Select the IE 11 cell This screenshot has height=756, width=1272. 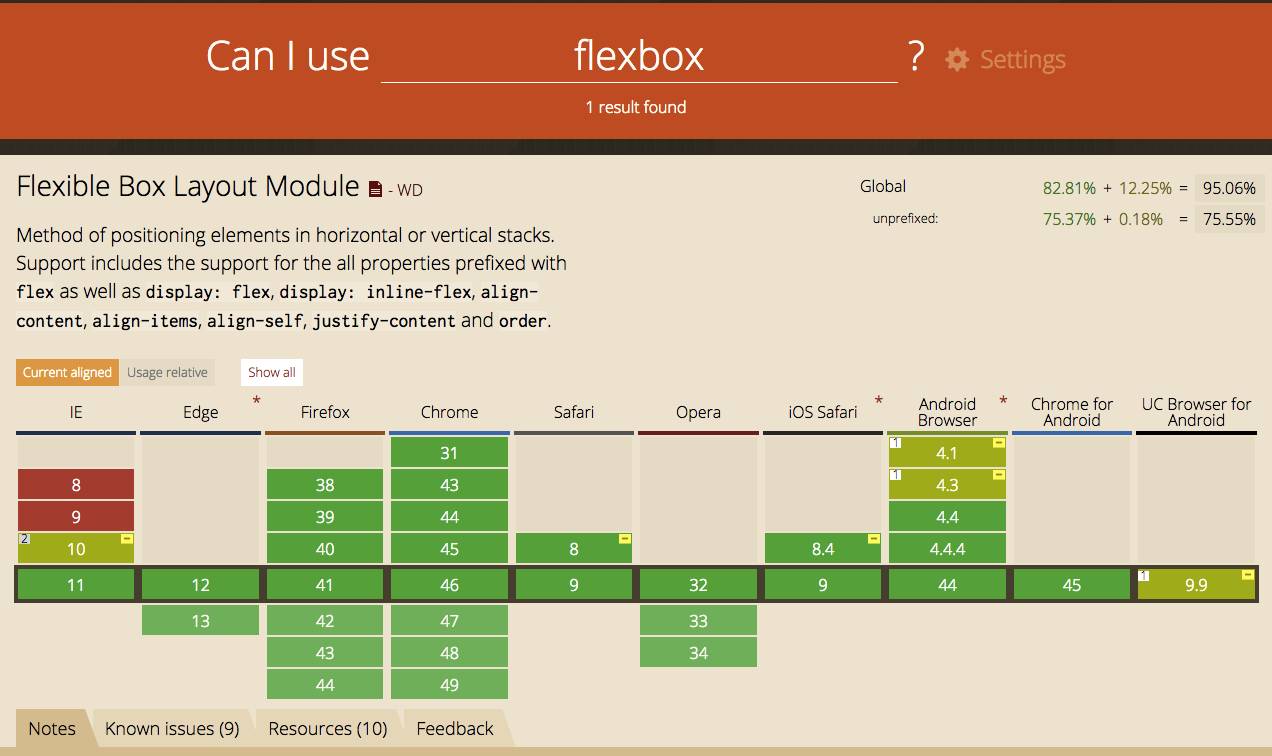point(76,585)
